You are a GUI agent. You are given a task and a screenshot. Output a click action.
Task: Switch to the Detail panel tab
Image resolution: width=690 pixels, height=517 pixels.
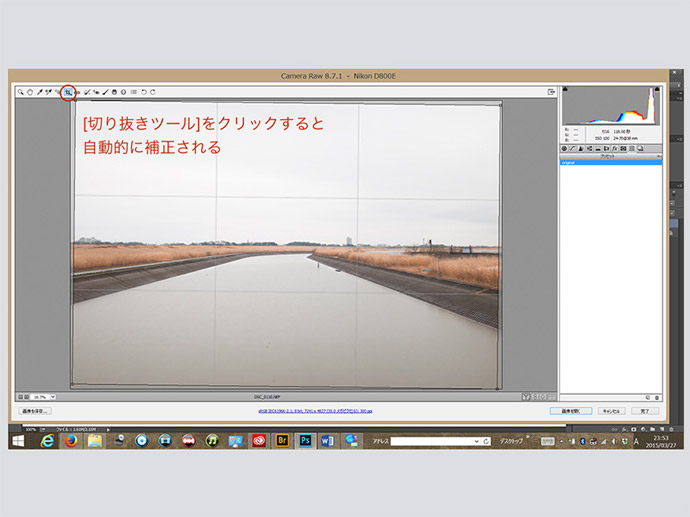point(581,149)
